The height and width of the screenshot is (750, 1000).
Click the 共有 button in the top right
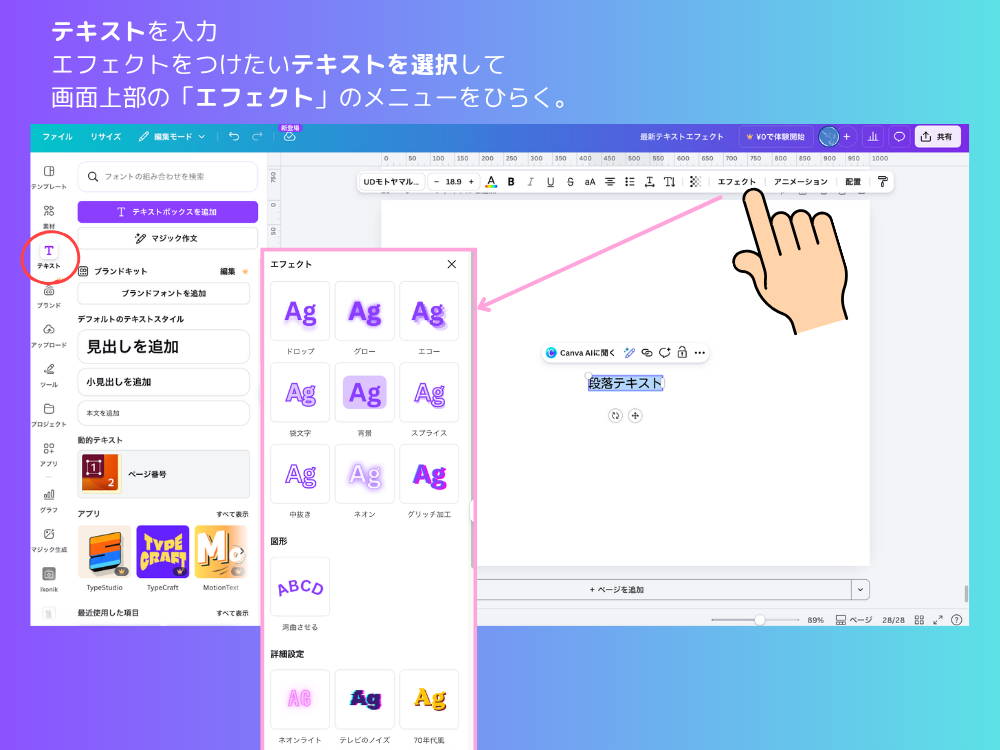coord(938,136)
